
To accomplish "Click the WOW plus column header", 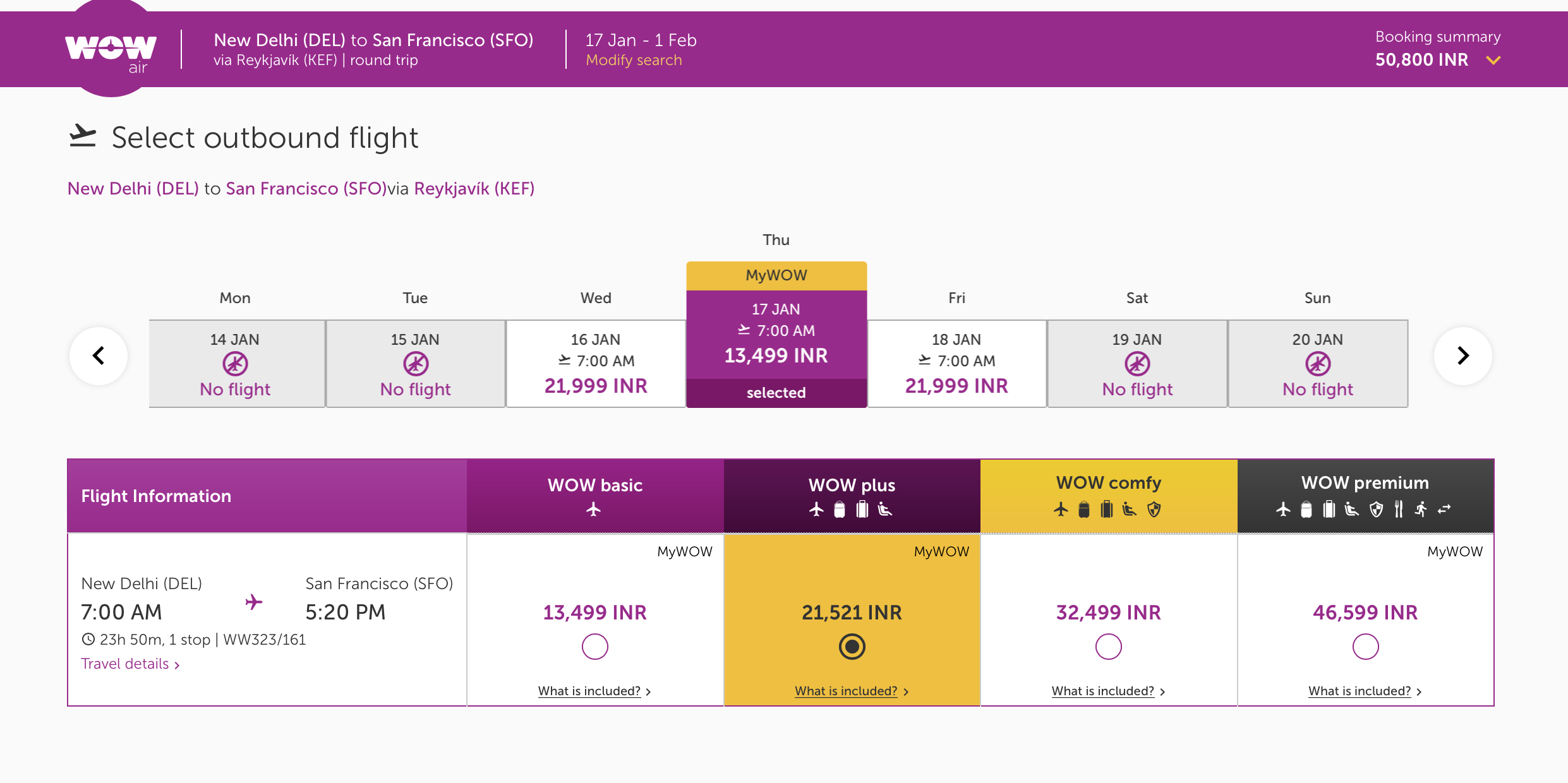I will [852, 496].
